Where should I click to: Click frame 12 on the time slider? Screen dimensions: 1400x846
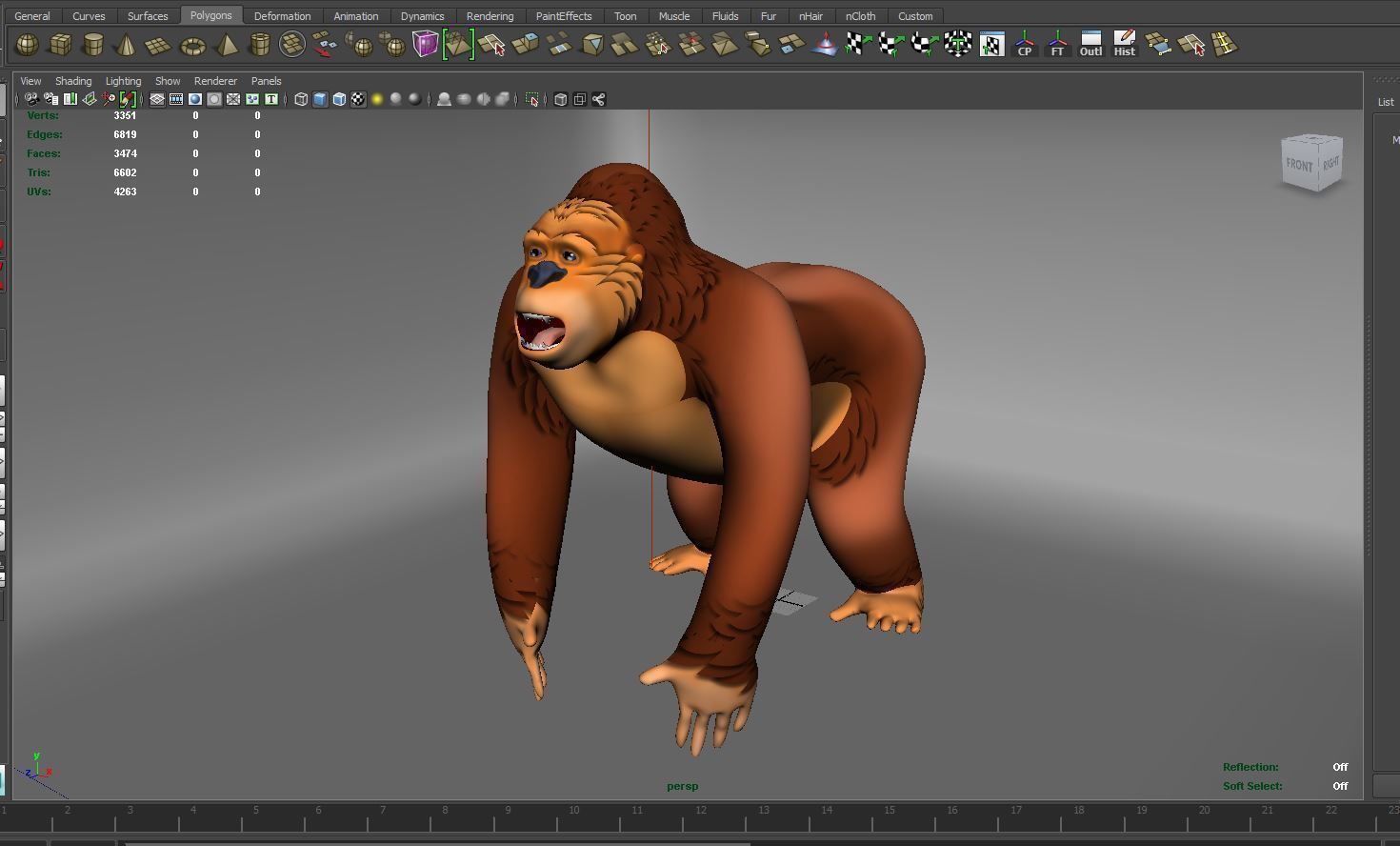click(701, 810)
